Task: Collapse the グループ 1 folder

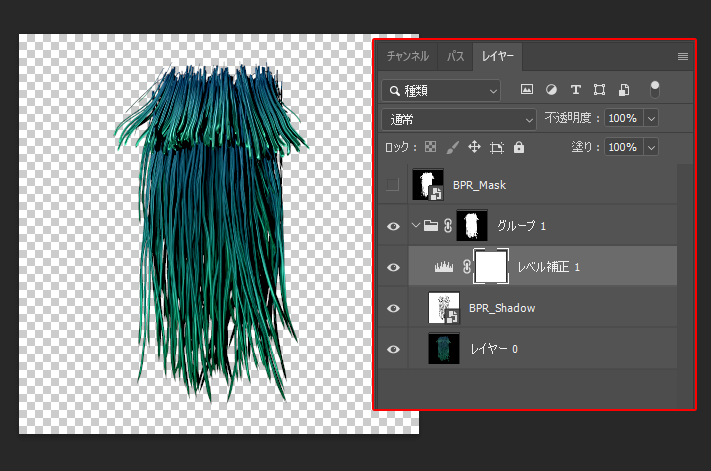Action: [x=415, y=226]
